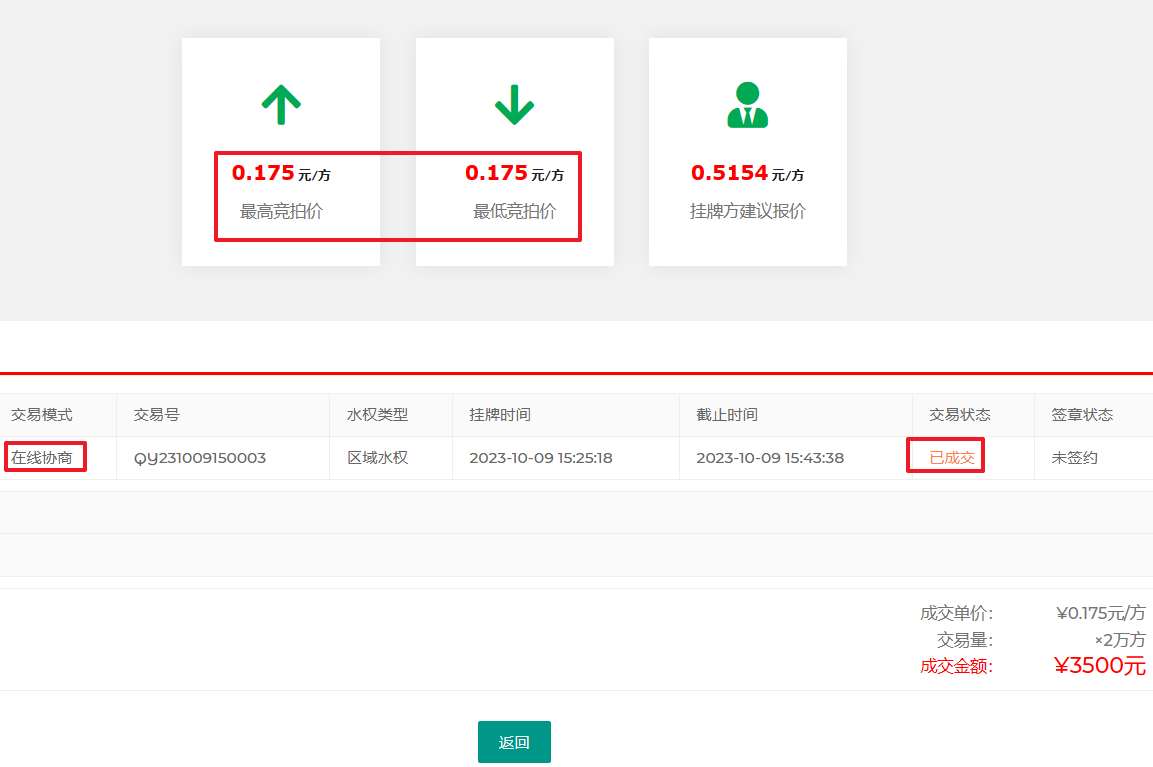Click the 0.5154 suggested price value
This screenshot has width=1153, height=767.
coord(729,173)
